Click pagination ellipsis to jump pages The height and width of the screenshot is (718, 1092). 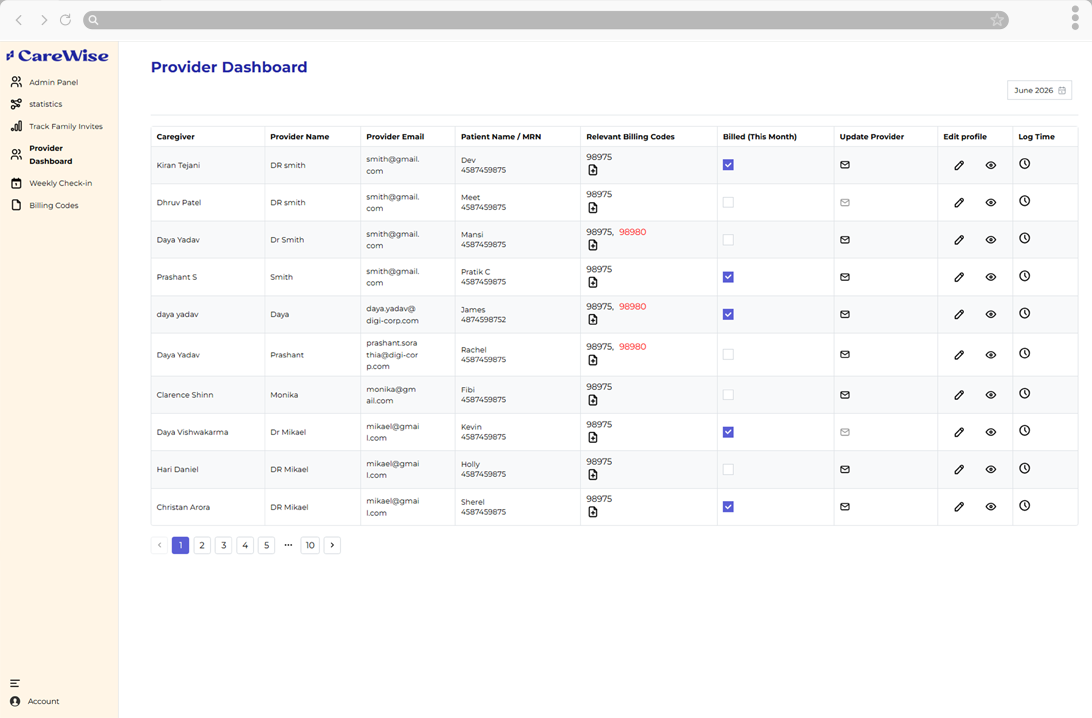(288, 545)
